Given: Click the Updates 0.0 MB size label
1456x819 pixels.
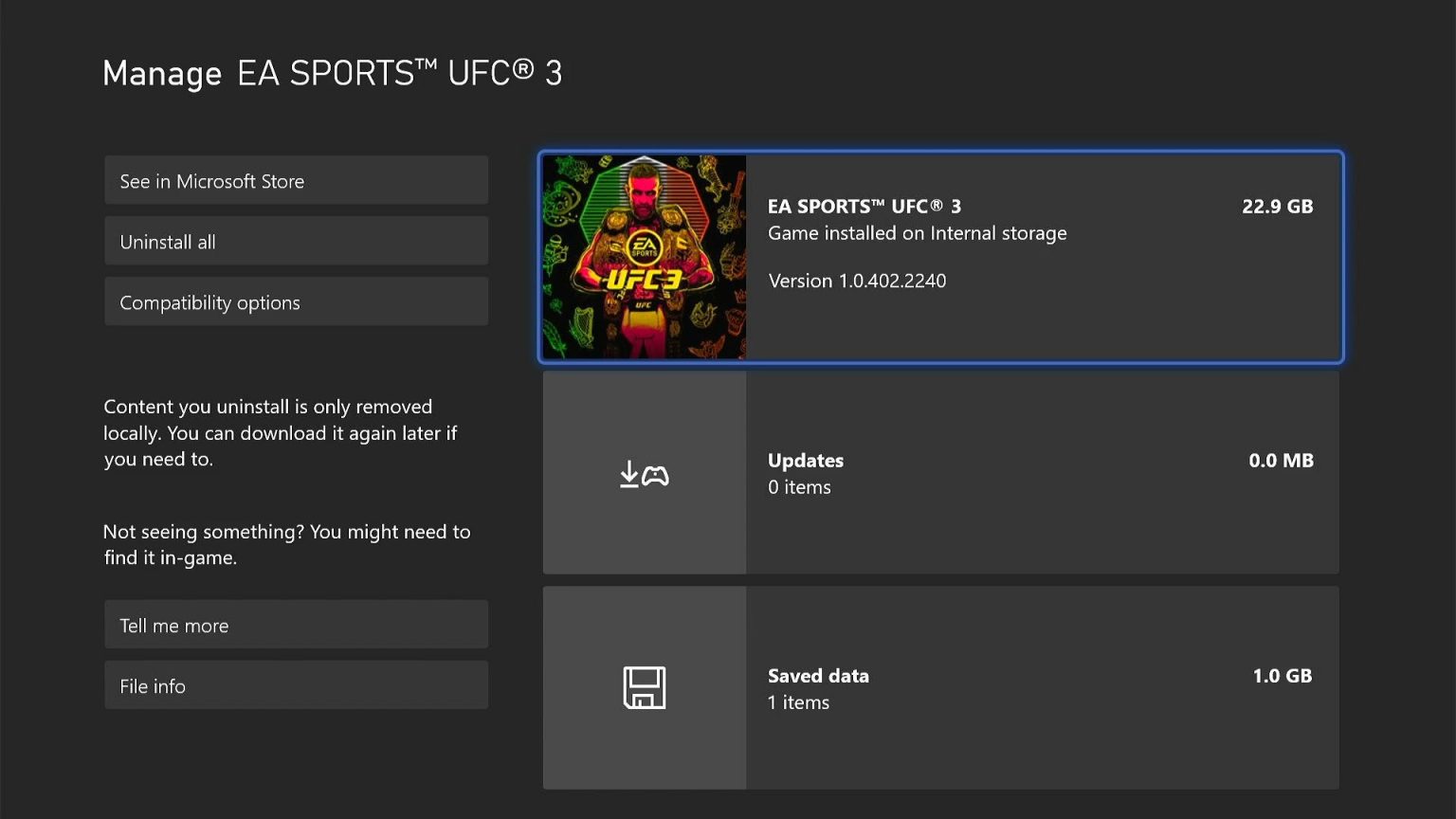Looking at the screenshot, I should coord(1281,461).
